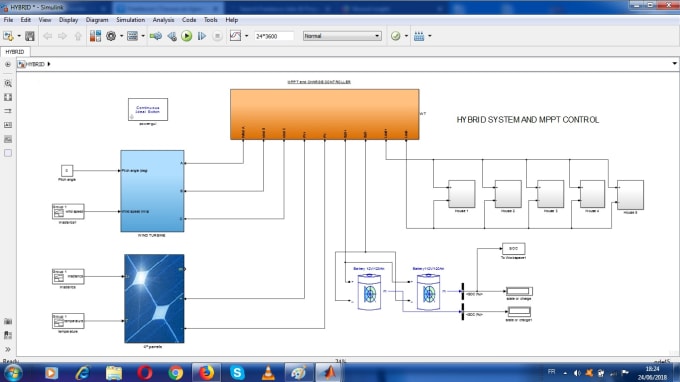Select the powergui Continuous block
The image size is (680, 382).
pyautogui.click(x=148, y=109)
